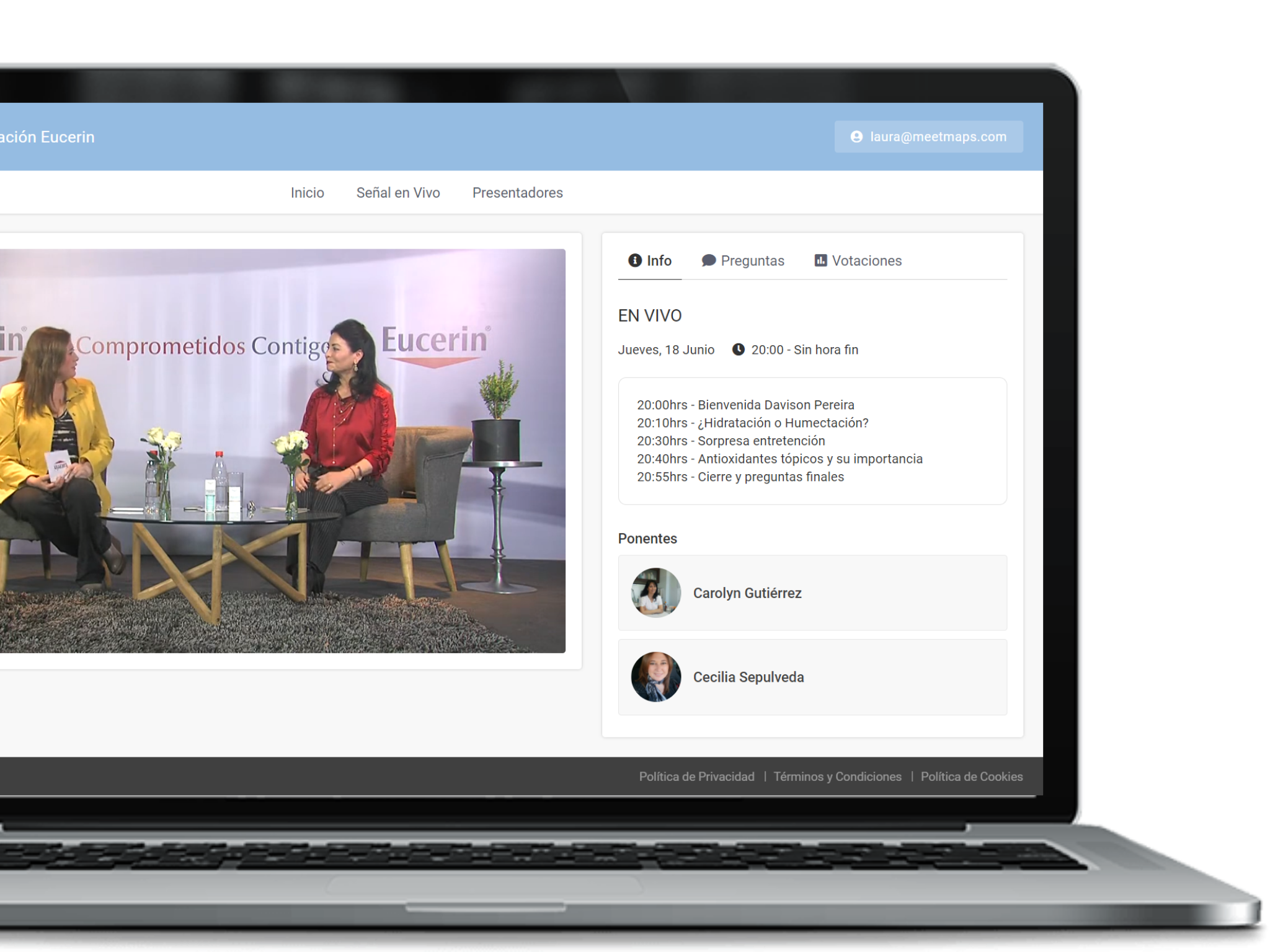Click the date Jueves, 18 Junio

[x=666, y=350]
